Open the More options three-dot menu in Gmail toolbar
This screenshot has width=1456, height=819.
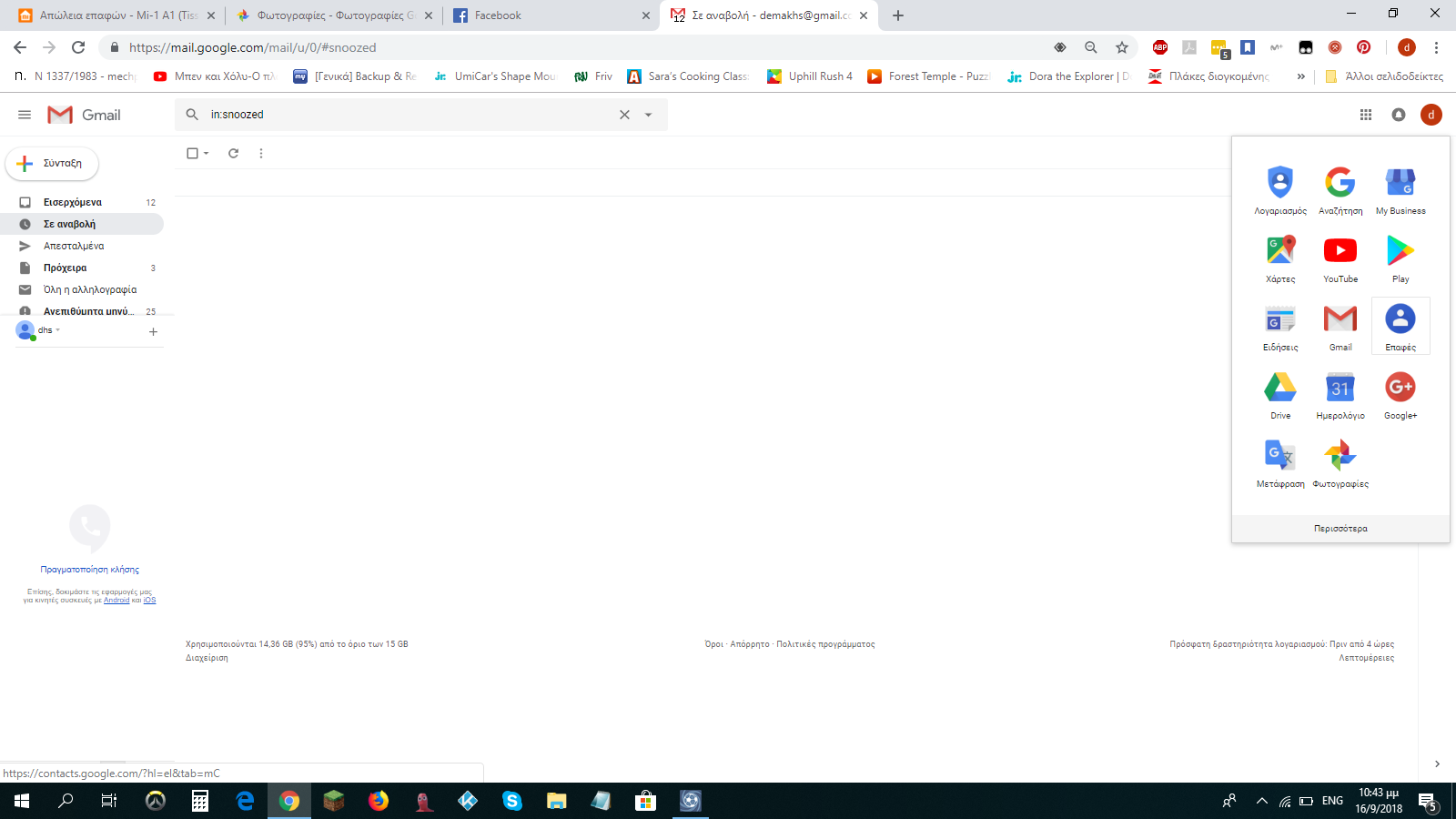[261, 153]
